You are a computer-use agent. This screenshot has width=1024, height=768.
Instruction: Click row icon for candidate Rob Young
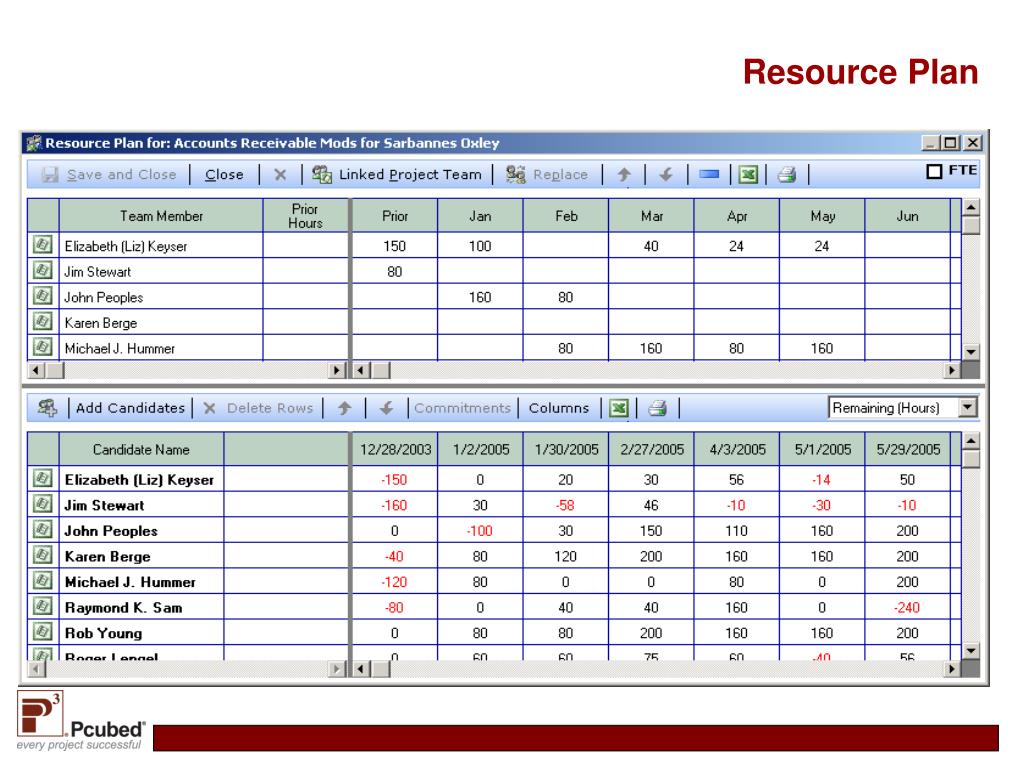(x=42, y=632)
